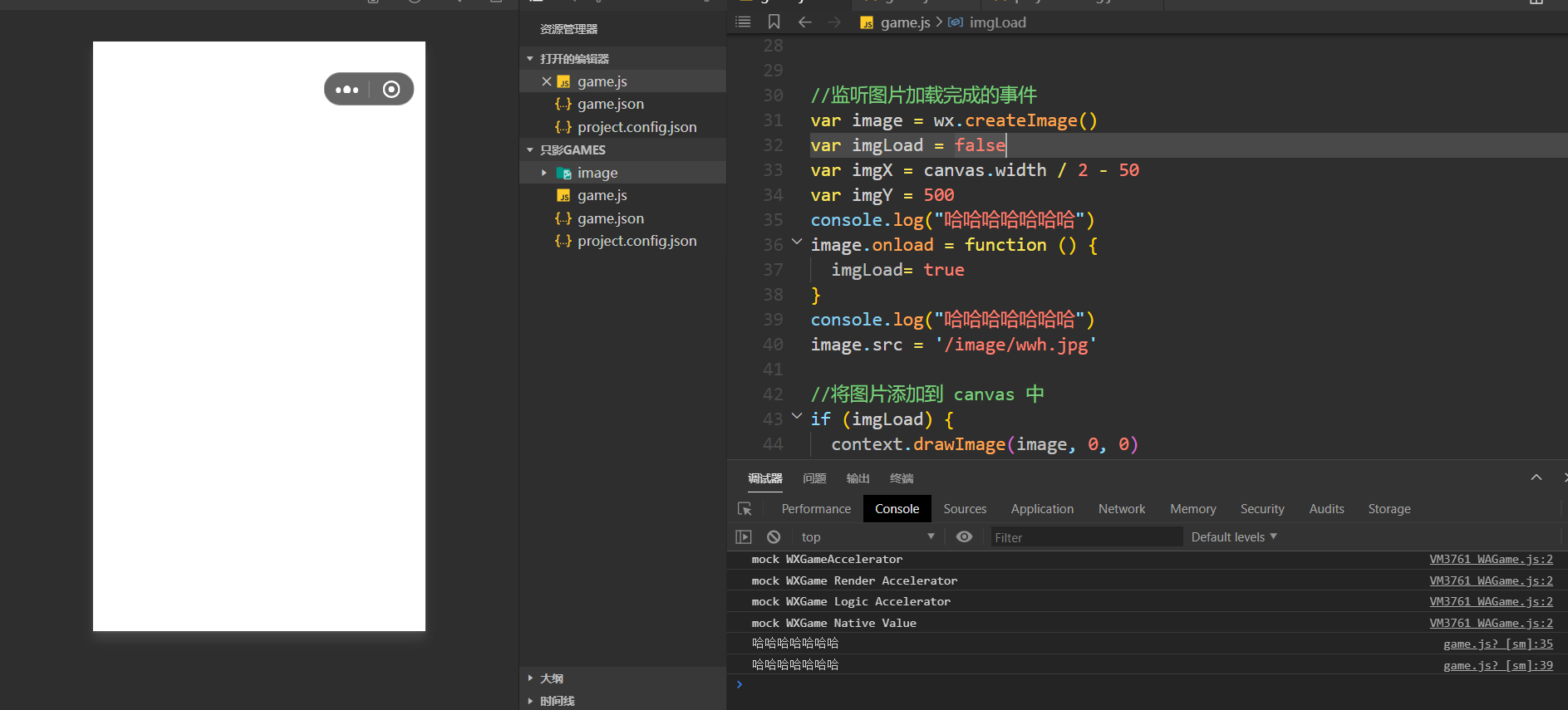Close game.js in the open editors list

click(546, 81)
